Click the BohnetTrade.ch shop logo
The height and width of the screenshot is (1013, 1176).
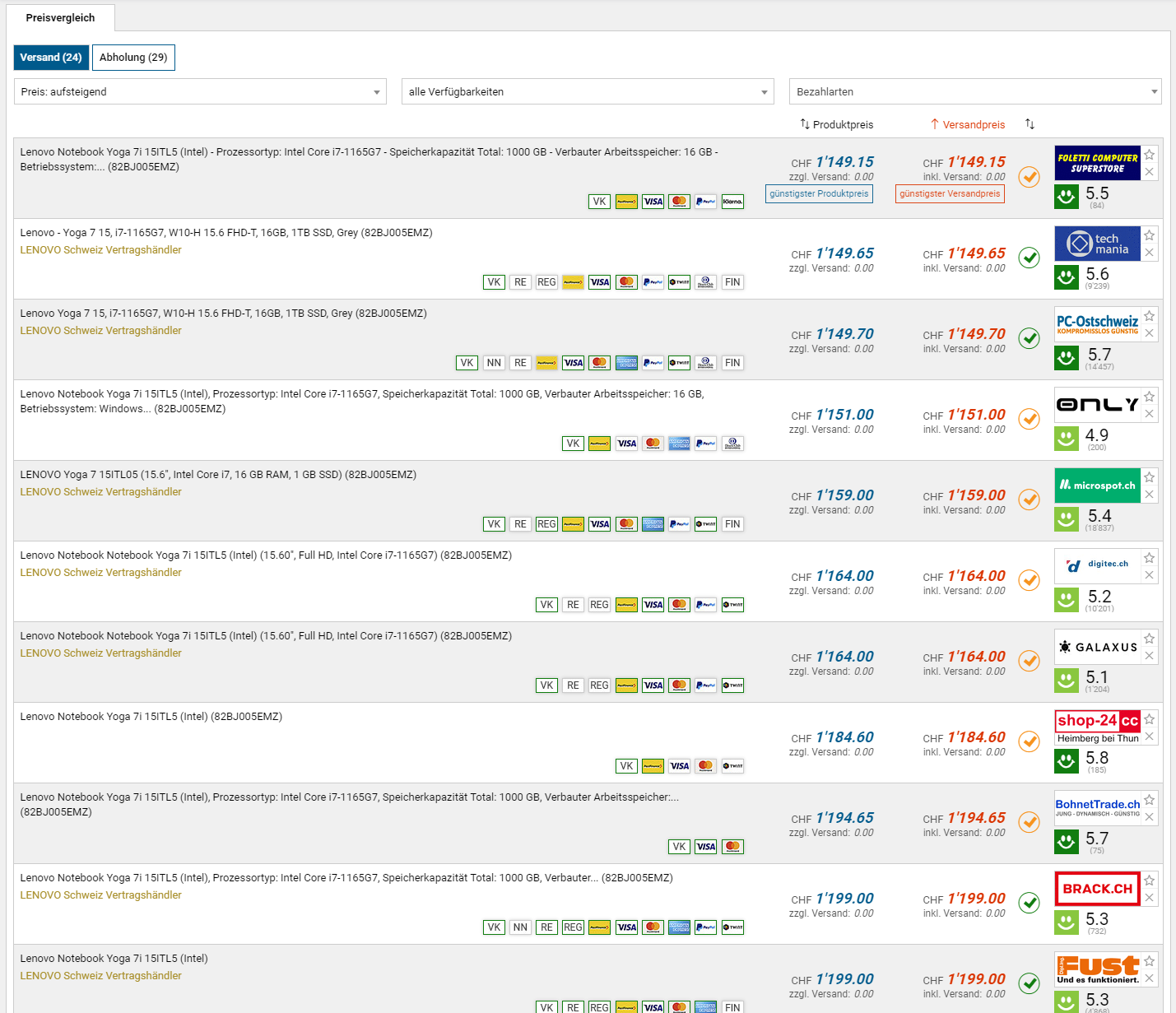(x=1097, y=807)
